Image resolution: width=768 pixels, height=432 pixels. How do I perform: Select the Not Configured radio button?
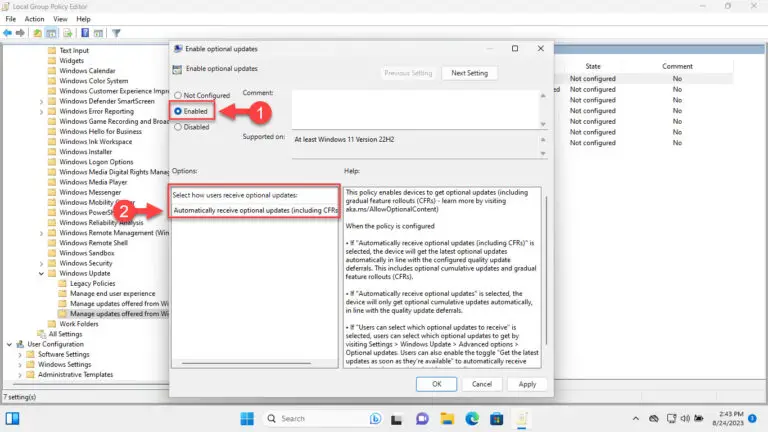[178, 95]
